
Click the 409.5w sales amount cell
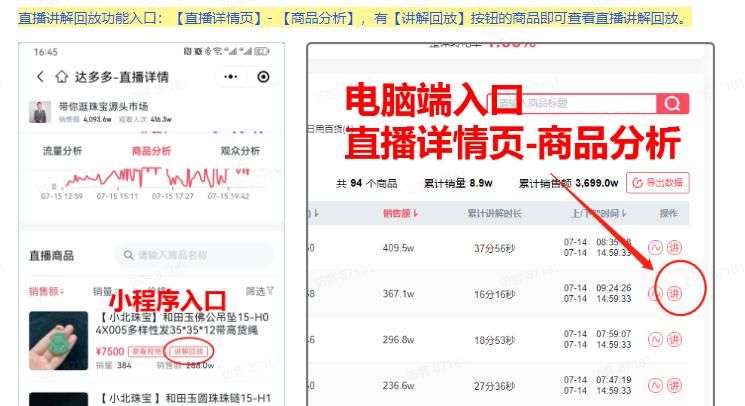398,248
